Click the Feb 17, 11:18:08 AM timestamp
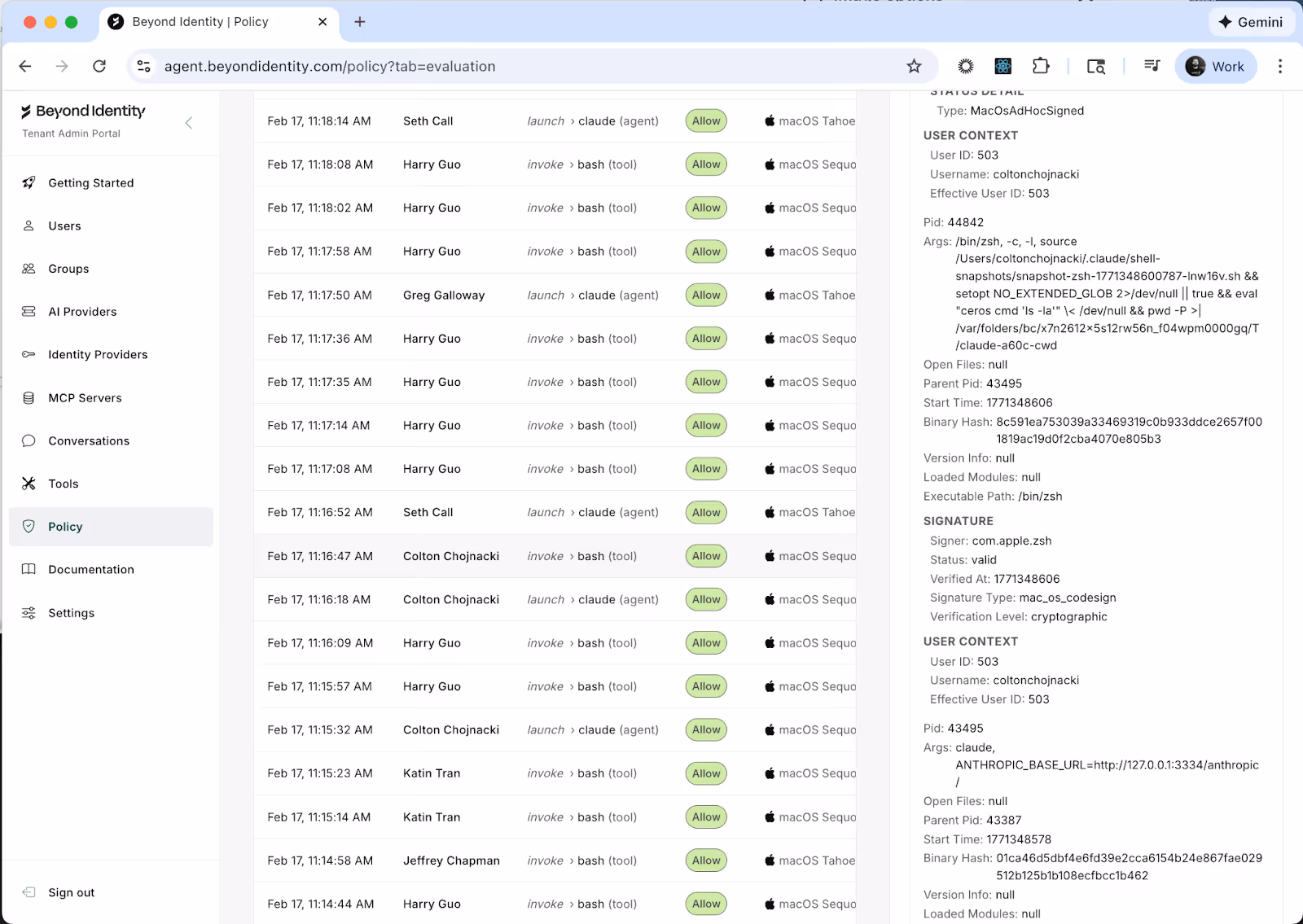The image size is (1303, 924). click(x=320, y=164)
